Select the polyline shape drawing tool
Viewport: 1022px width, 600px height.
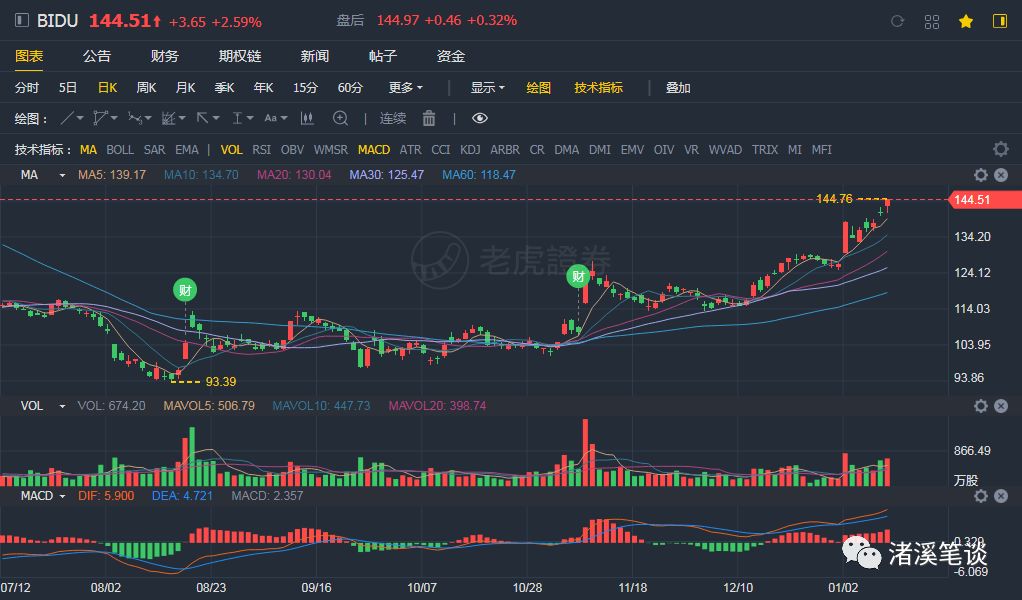click(x=100, y=118)
